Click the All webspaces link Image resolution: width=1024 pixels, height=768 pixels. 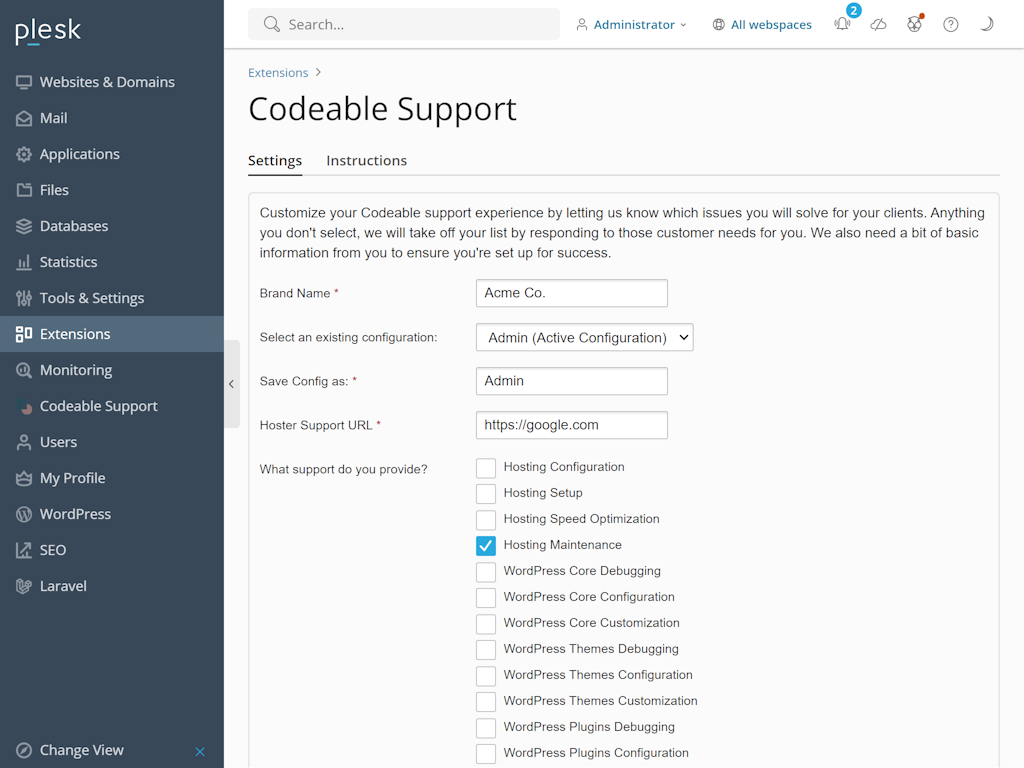(x=771, y=25)
